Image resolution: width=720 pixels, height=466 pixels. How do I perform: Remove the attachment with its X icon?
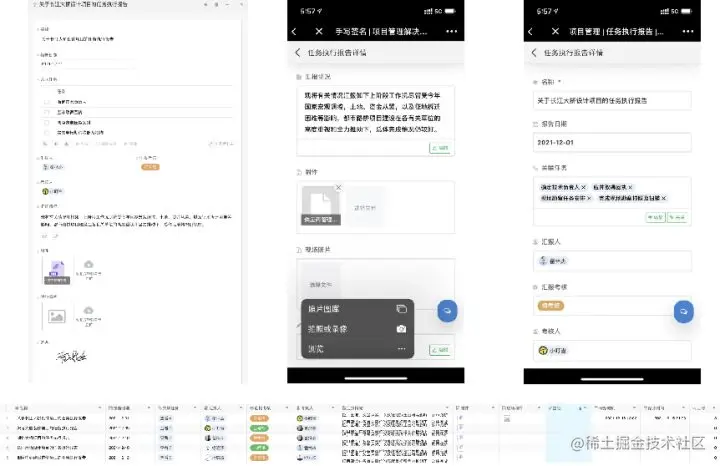click(338, 187)
